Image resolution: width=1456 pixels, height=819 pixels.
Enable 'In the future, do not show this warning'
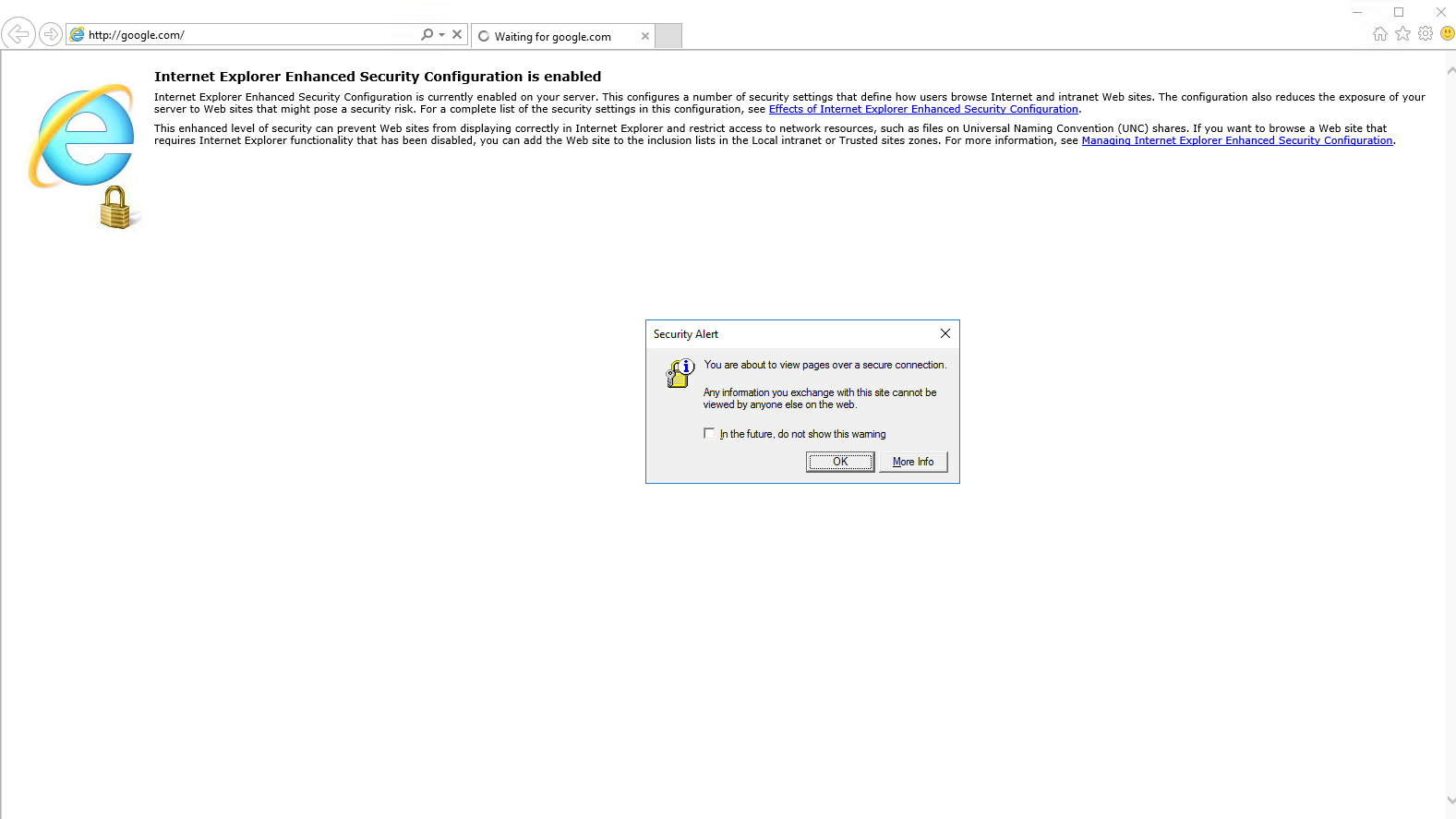pos(709,433)
